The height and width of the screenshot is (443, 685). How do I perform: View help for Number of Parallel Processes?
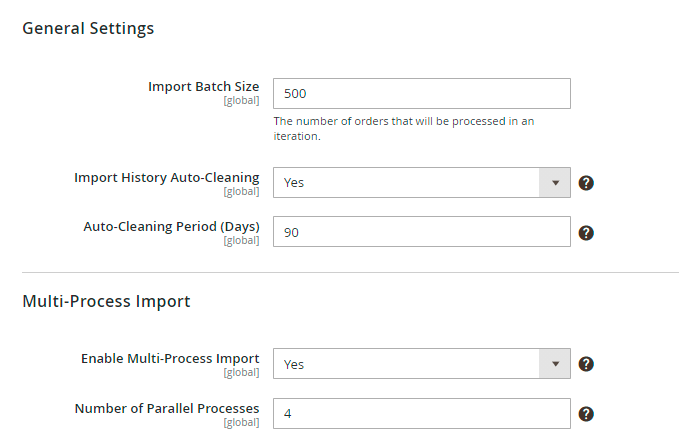[587, 414]
